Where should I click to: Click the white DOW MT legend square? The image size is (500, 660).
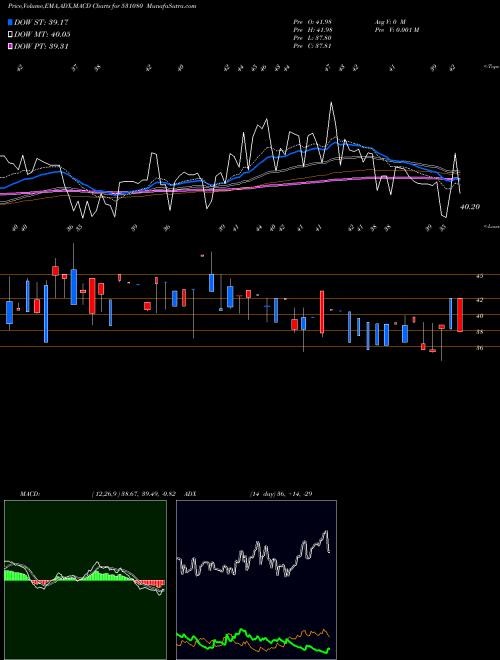point(10,35)
